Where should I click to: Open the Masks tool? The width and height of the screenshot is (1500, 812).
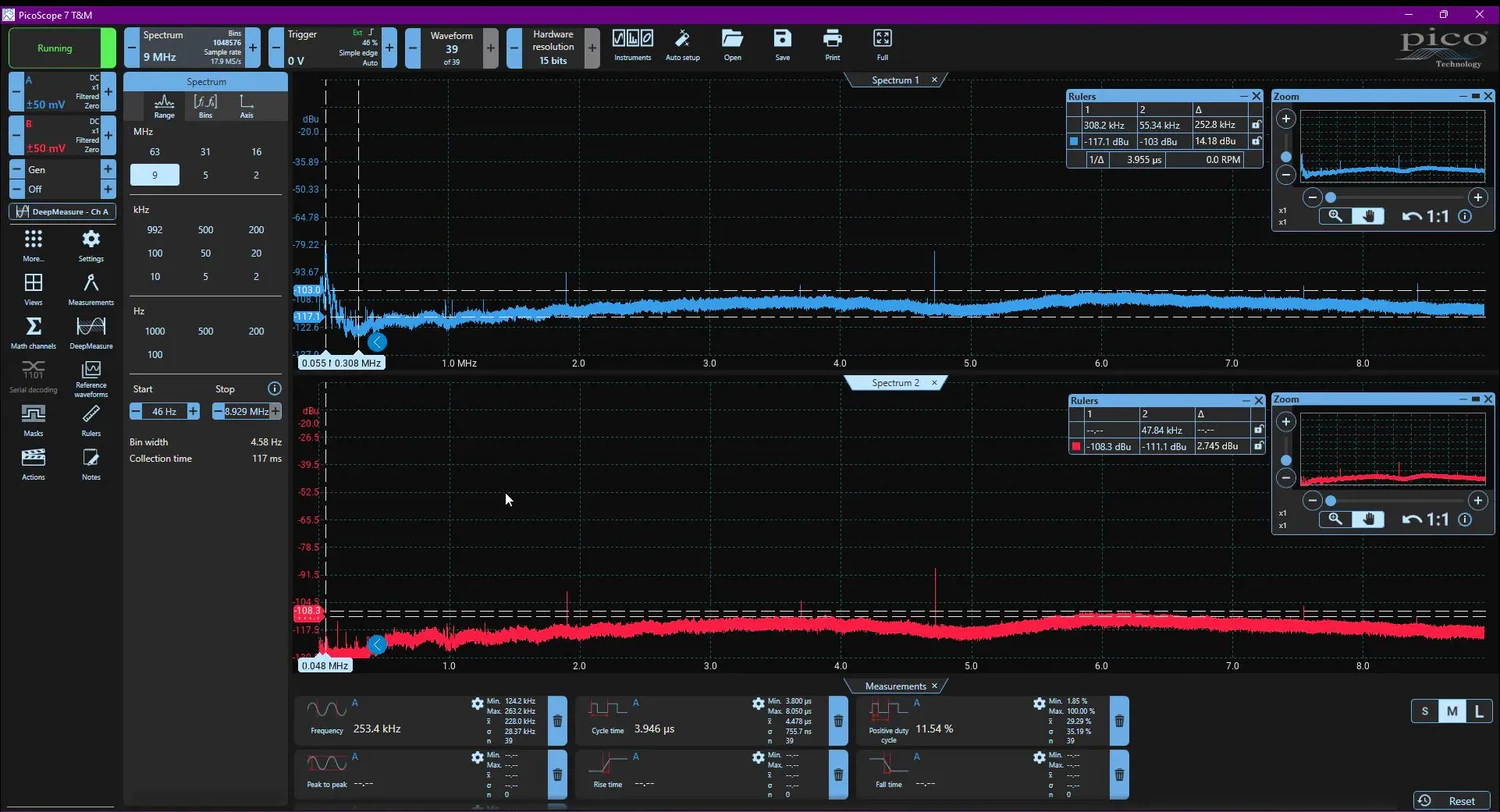[x=33, y=419]
